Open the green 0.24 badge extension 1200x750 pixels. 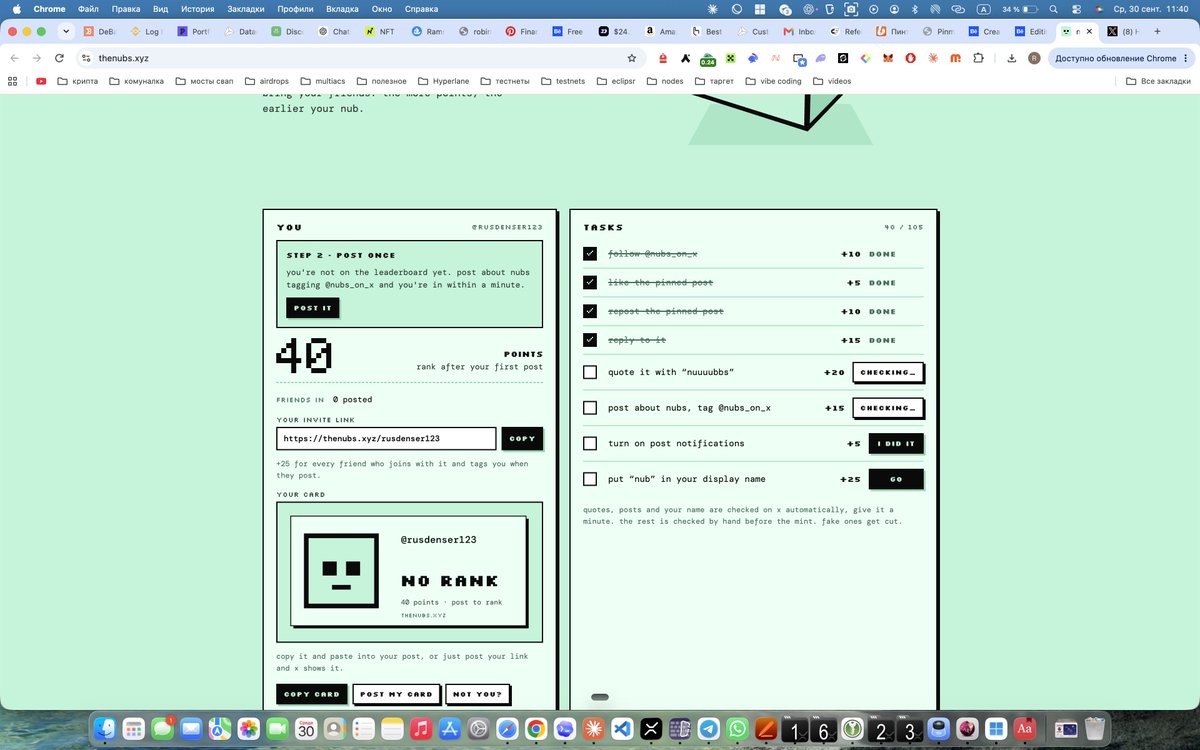pos(708,59)
